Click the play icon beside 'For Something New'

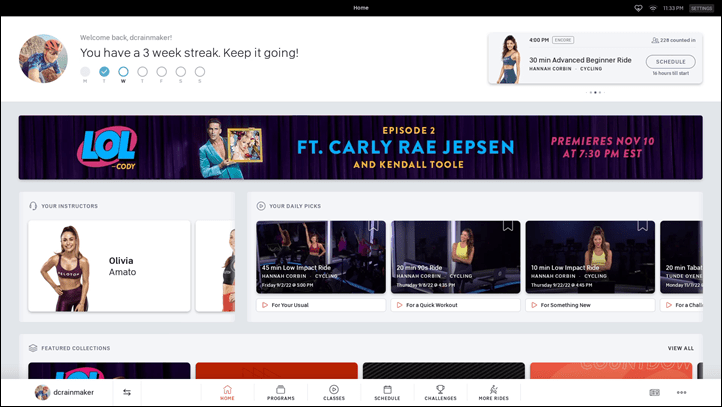(x=534, y=305)
